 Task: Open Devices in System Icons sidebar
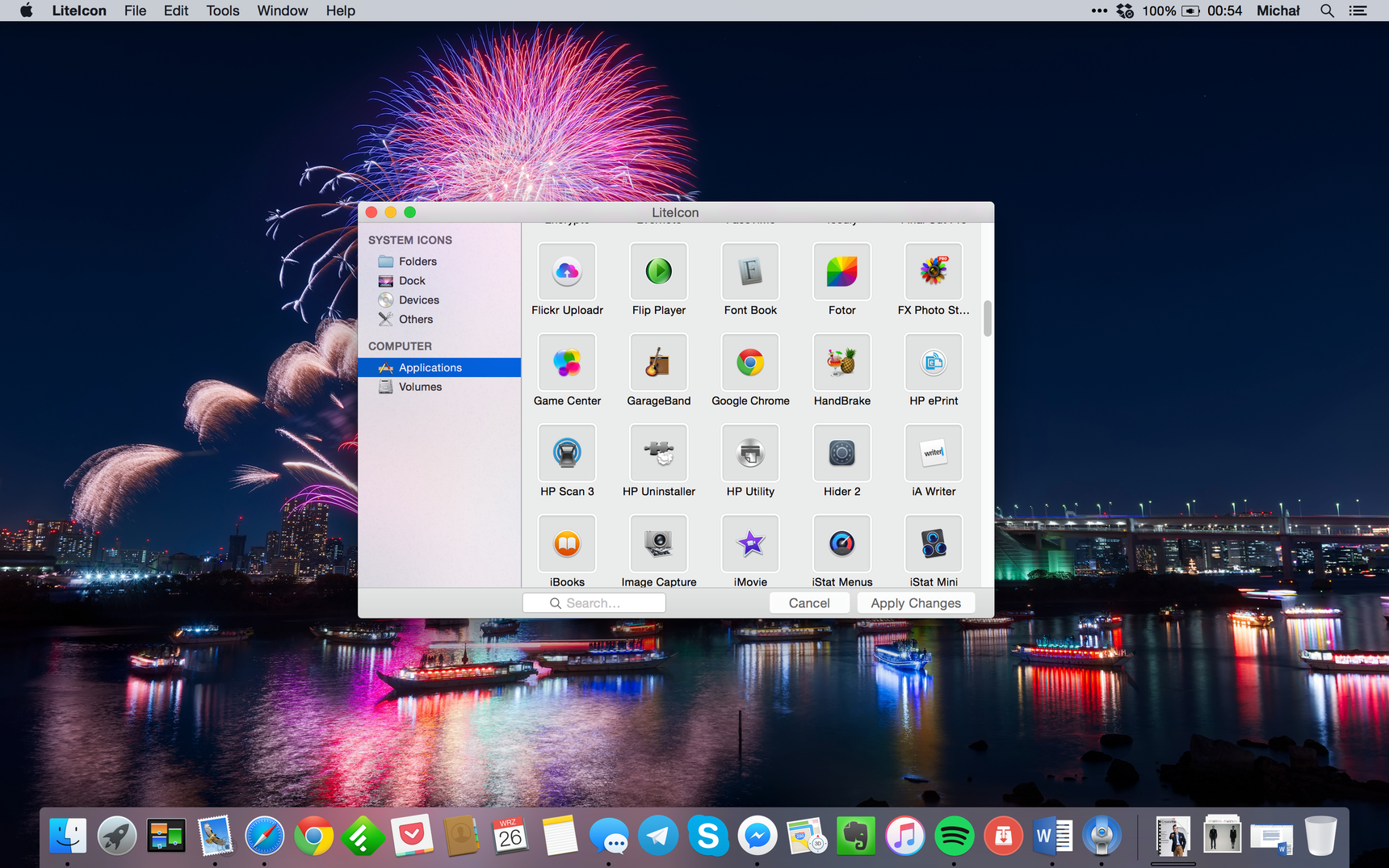[x=439, y=300]
